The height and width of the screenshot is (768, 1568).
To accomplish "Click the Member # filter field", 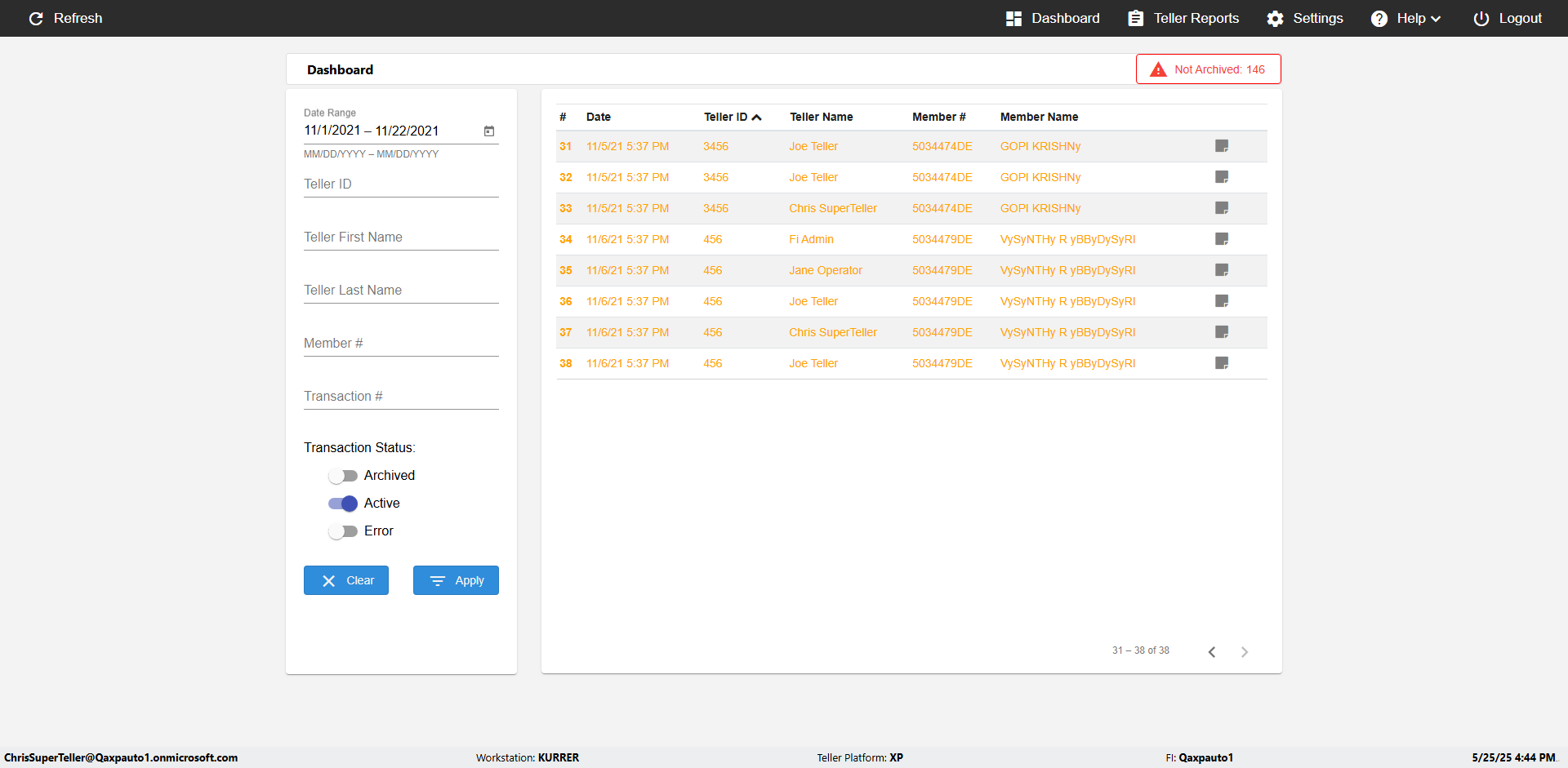I will pos(401,344).
